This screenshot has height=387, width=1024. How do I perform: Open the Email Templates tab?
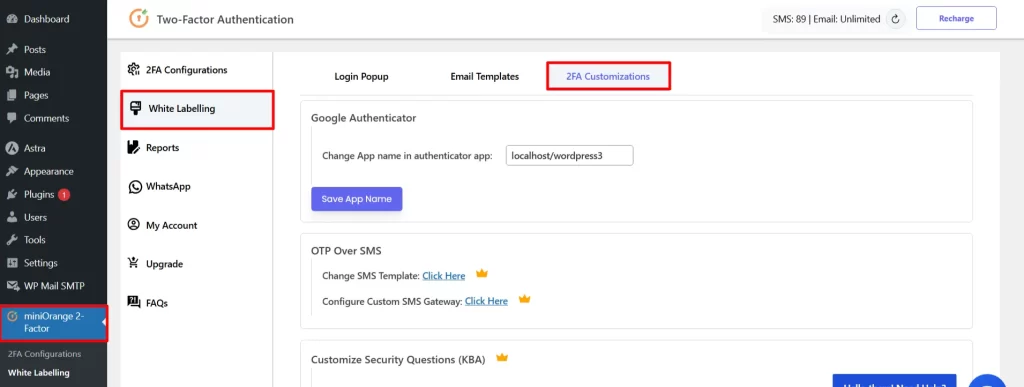coord(485,76)
